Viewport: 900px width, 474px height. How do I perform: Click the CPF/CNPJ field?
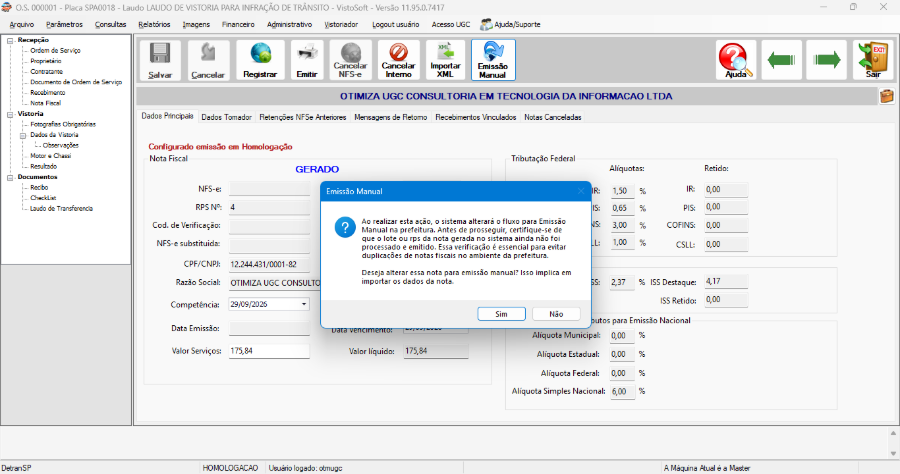click(x=269, y=265)
